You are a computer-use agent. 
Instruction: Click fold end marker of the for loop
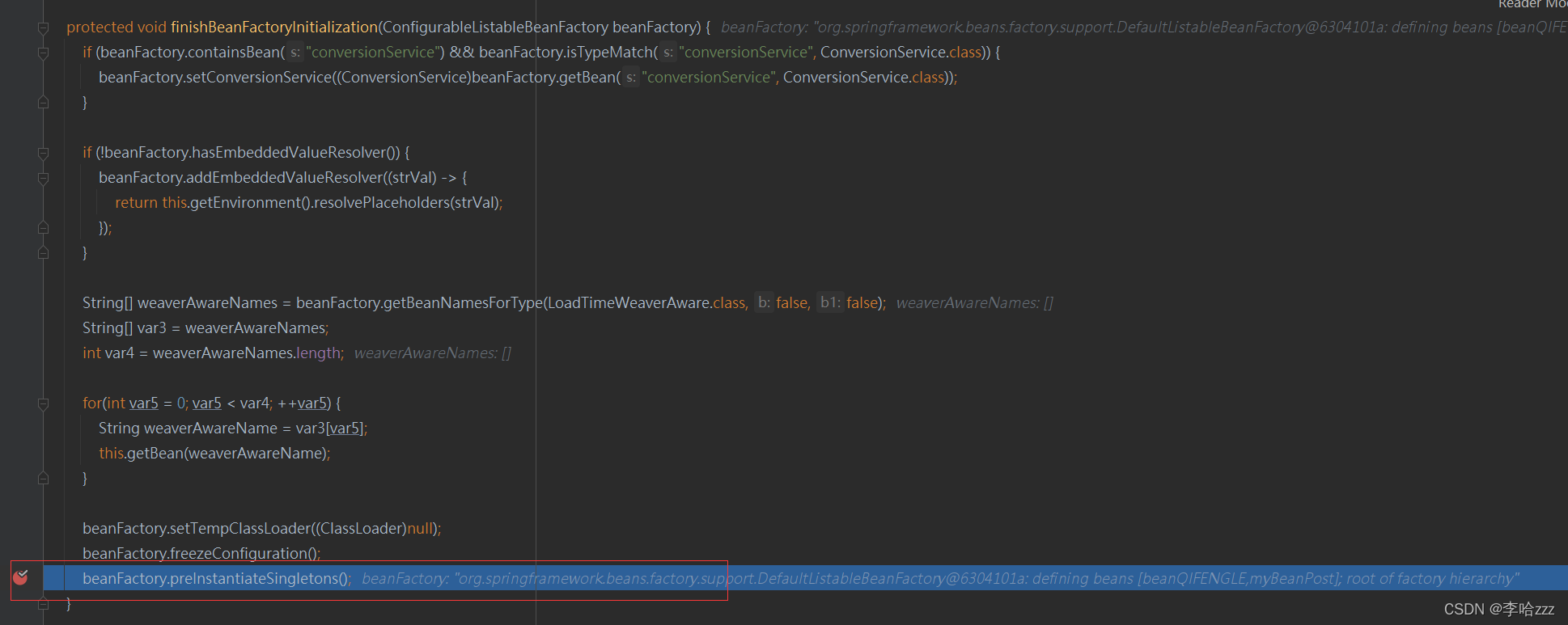[44, 479]
